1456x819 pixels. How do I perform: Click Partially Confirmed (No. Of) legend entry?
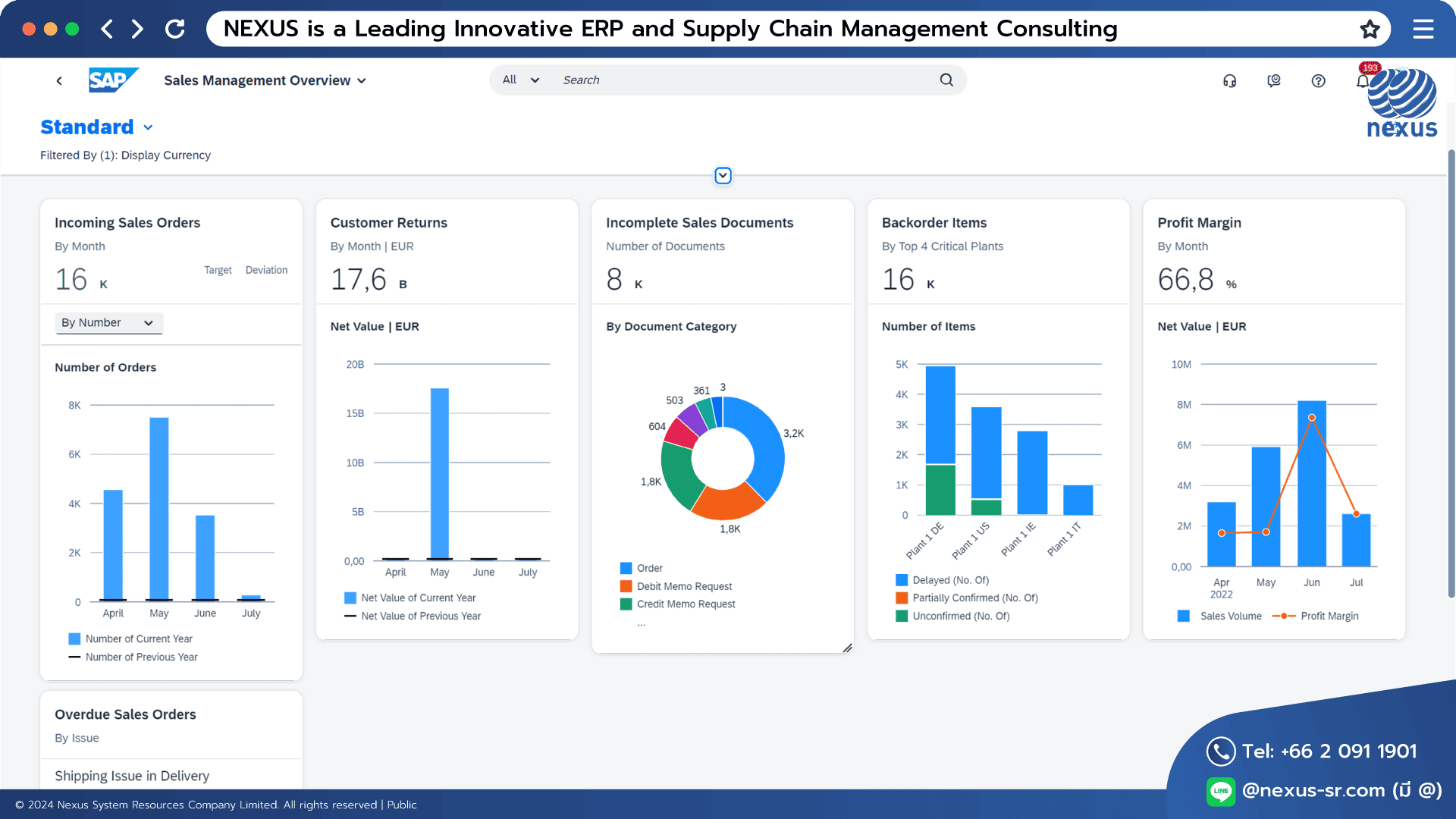point(967,598)
